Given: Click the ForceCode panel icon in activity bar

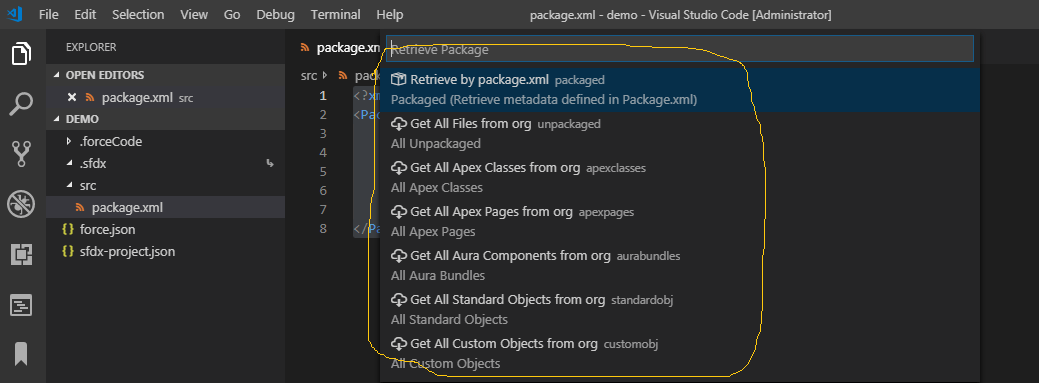Looking at the screenshot, I should pos(22,306).
